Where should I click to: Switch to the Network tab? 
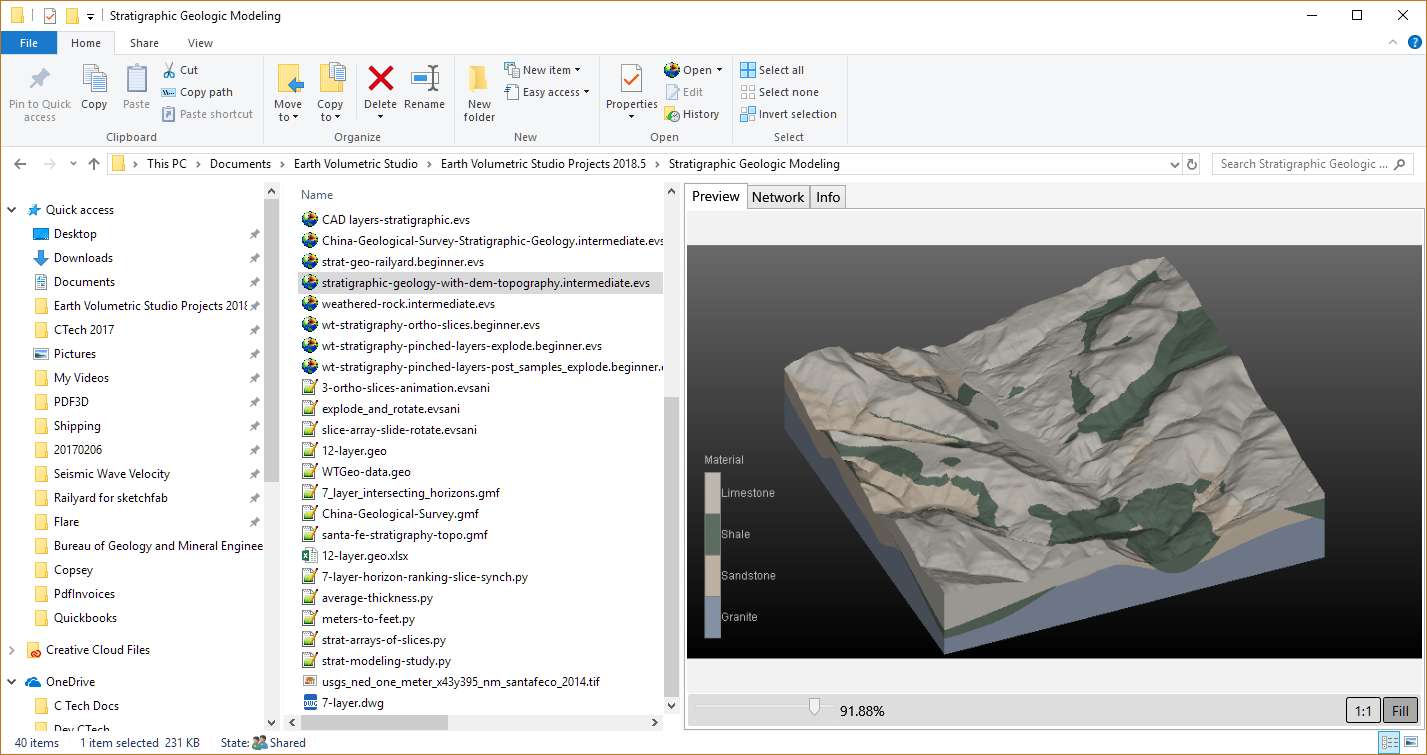point(777,197)
